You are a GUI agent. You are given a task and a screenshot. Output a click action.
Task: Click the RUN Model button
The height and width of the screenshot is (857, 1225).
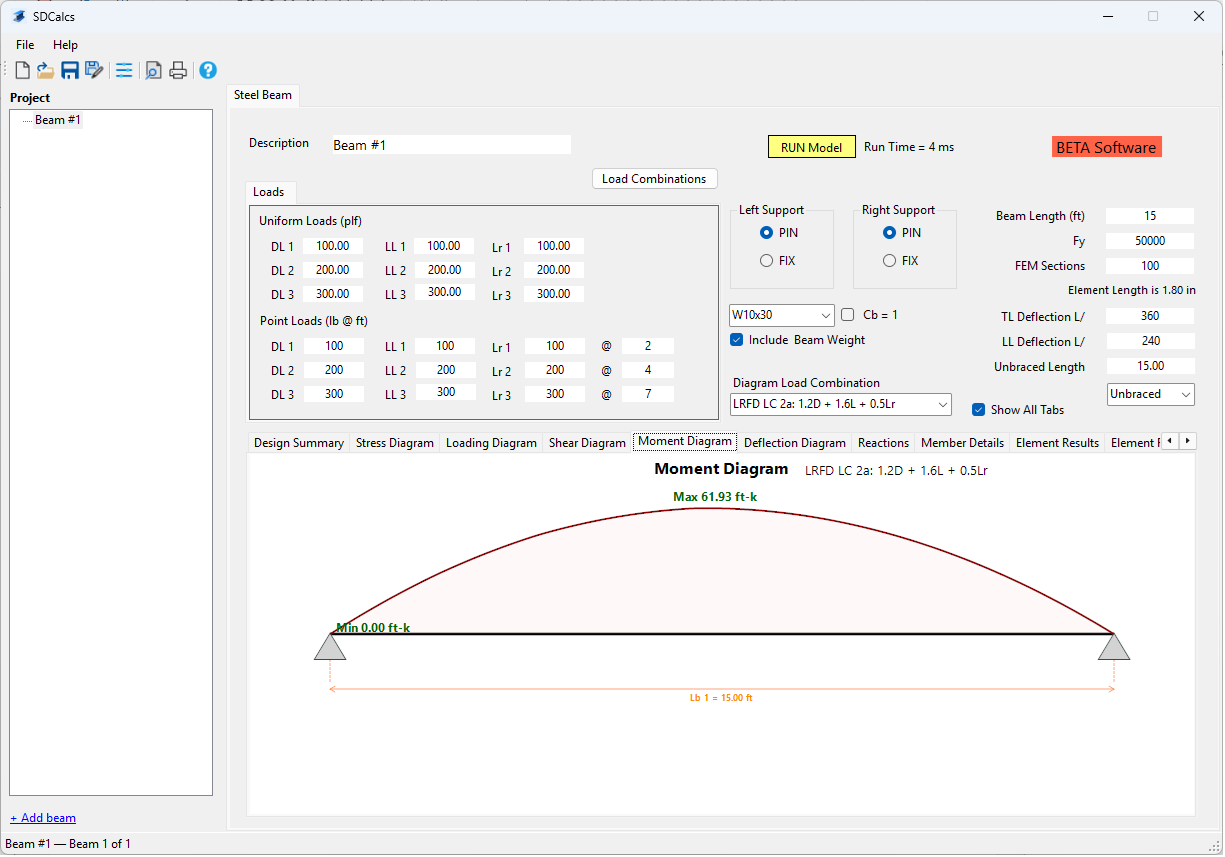coord(811,147)
